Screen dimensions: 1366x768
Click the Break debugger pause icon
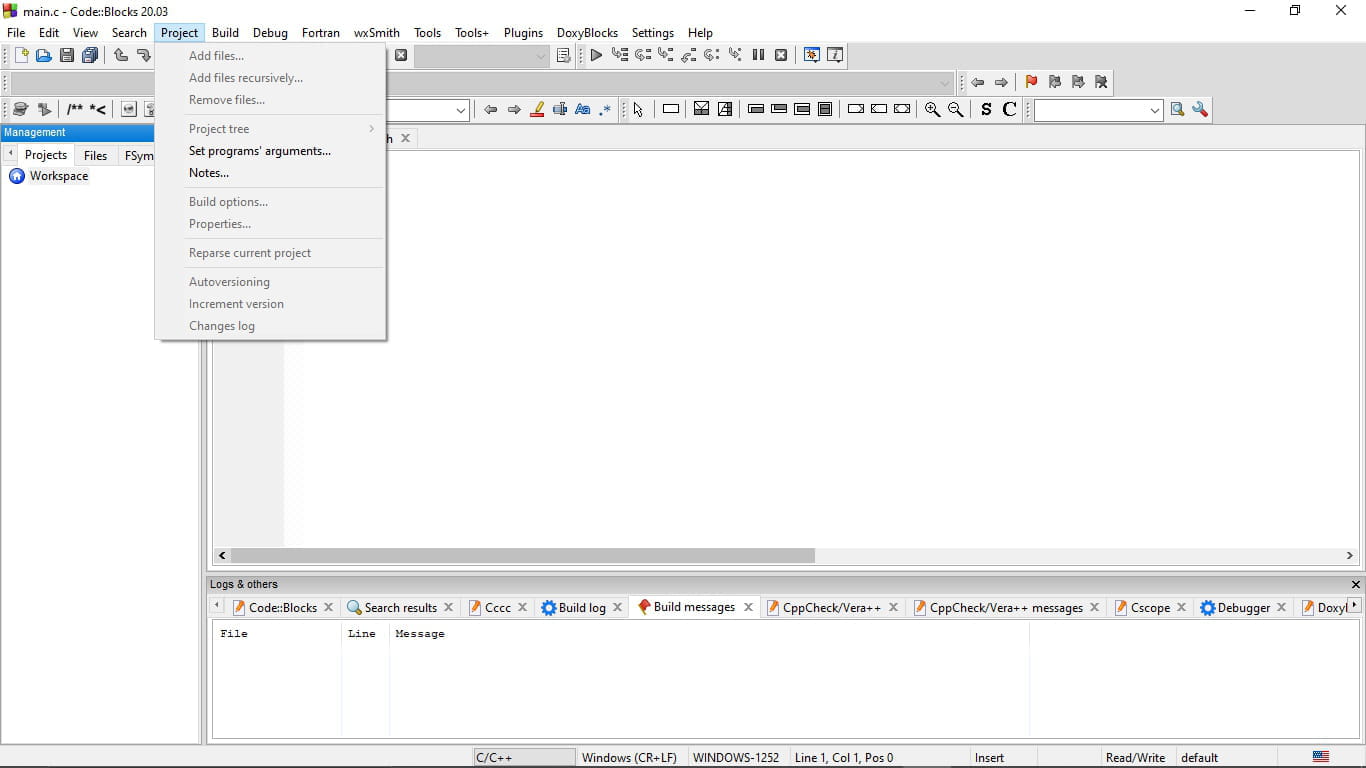[x=758, y=56]
